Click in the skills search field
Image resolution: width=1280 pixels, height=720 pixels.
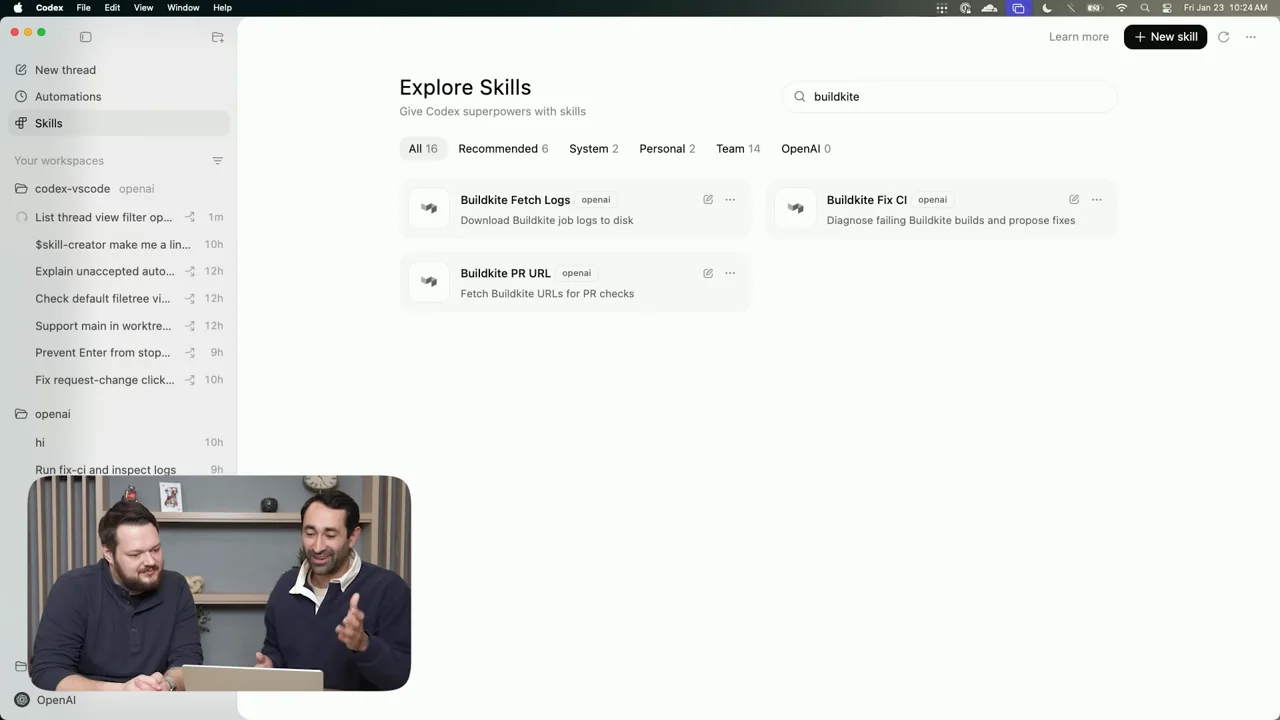click(949, 97)
